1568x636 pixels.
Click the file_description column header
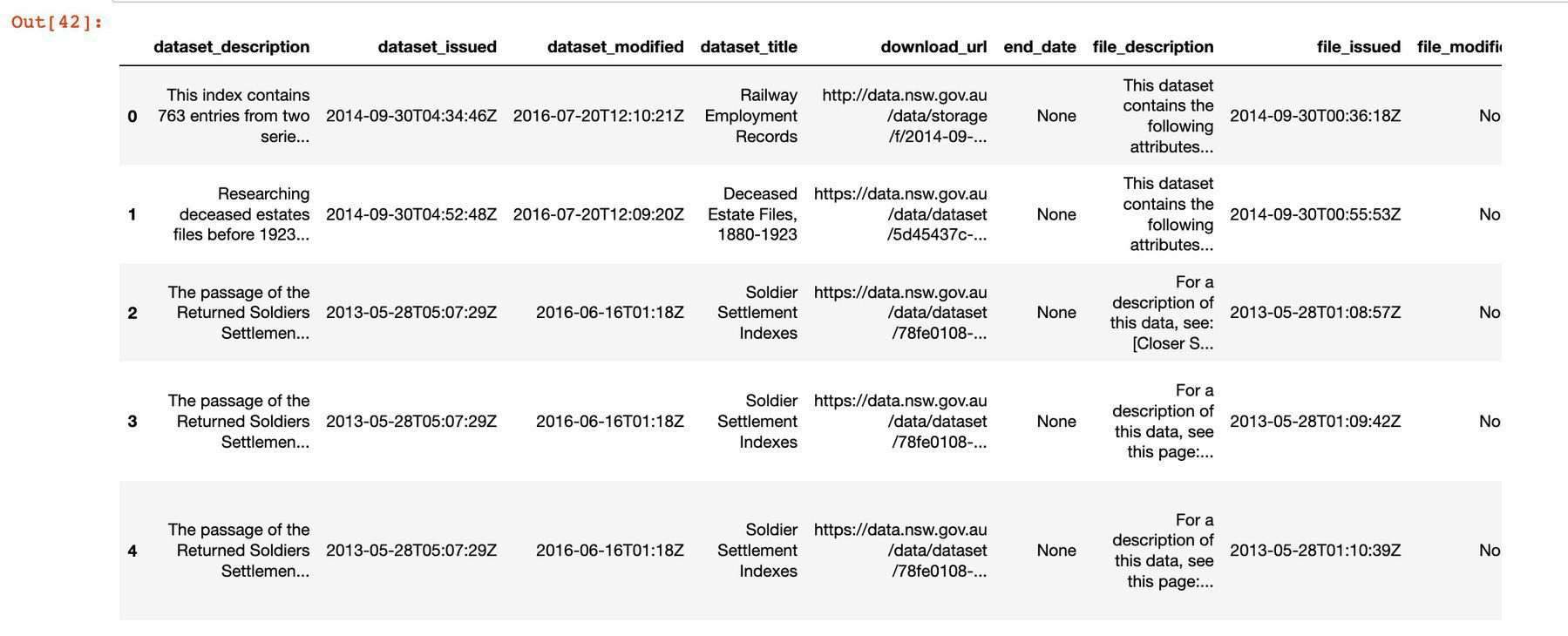pyautogui.click(x=1153, y=47)
